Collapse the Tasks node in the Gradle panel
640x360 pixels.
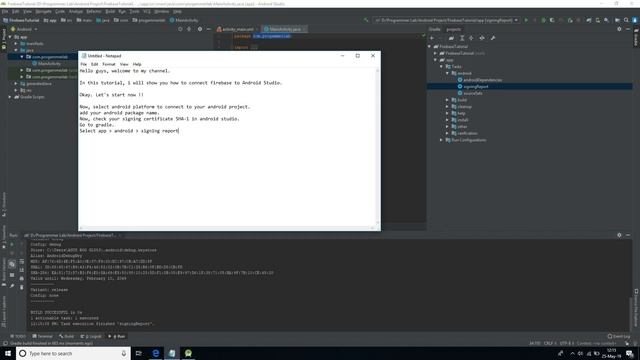pos(441,67)
